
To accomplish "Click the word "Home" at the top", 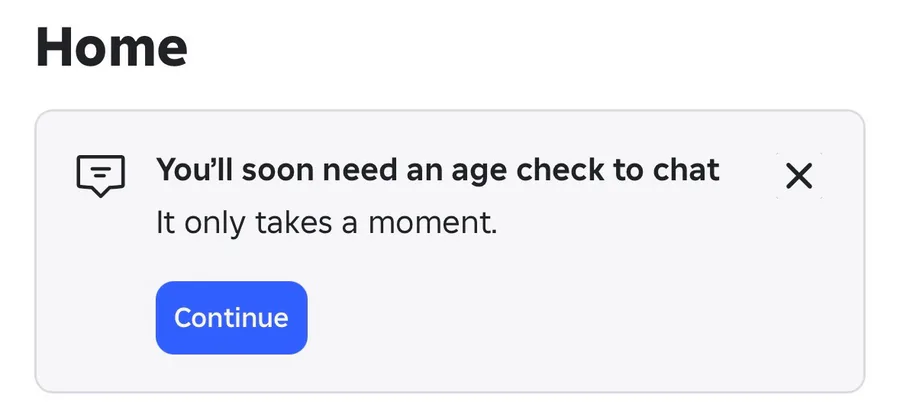I will (112, 47).
